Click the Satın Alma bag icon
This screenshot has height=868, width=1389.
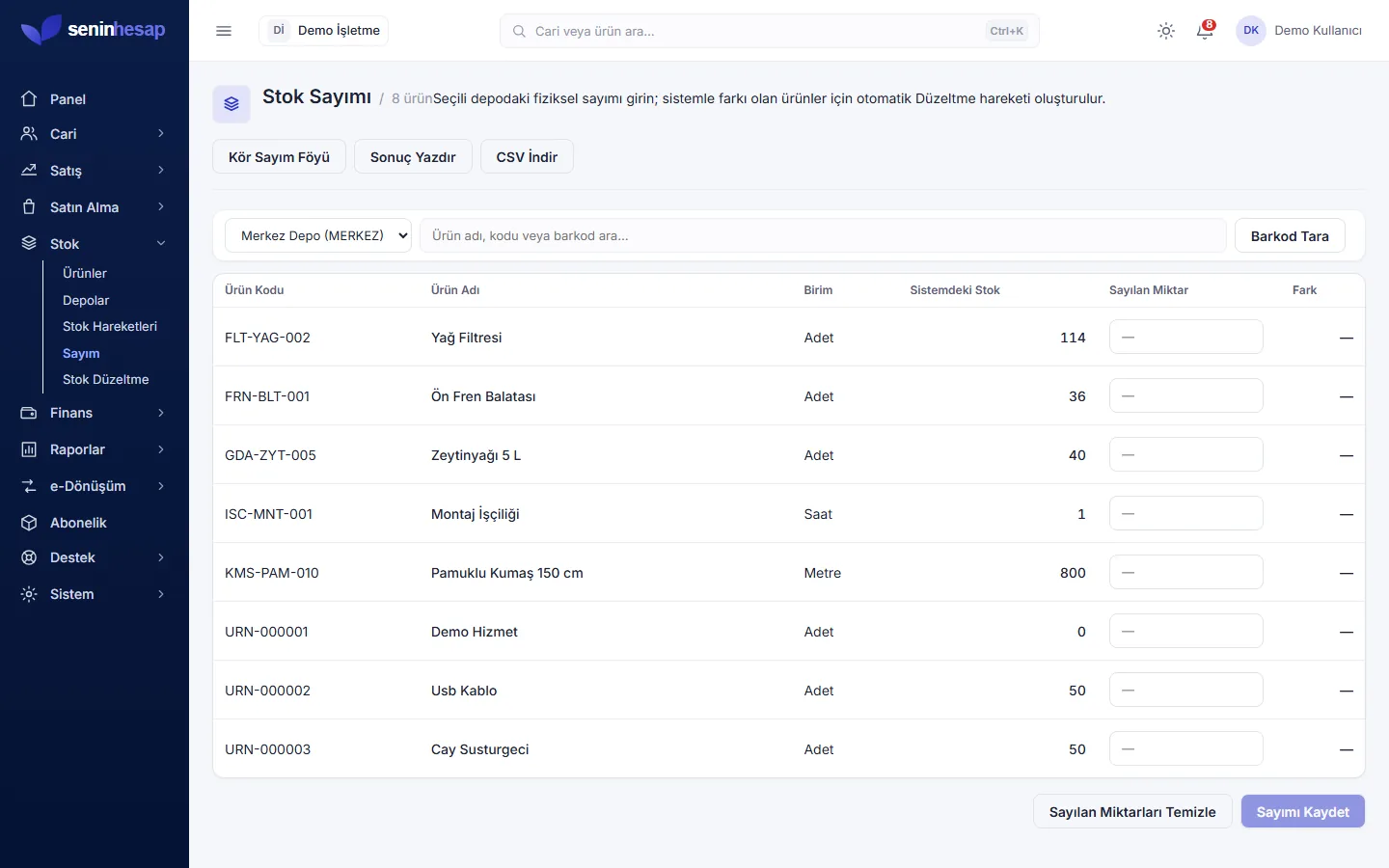(29, 207)
